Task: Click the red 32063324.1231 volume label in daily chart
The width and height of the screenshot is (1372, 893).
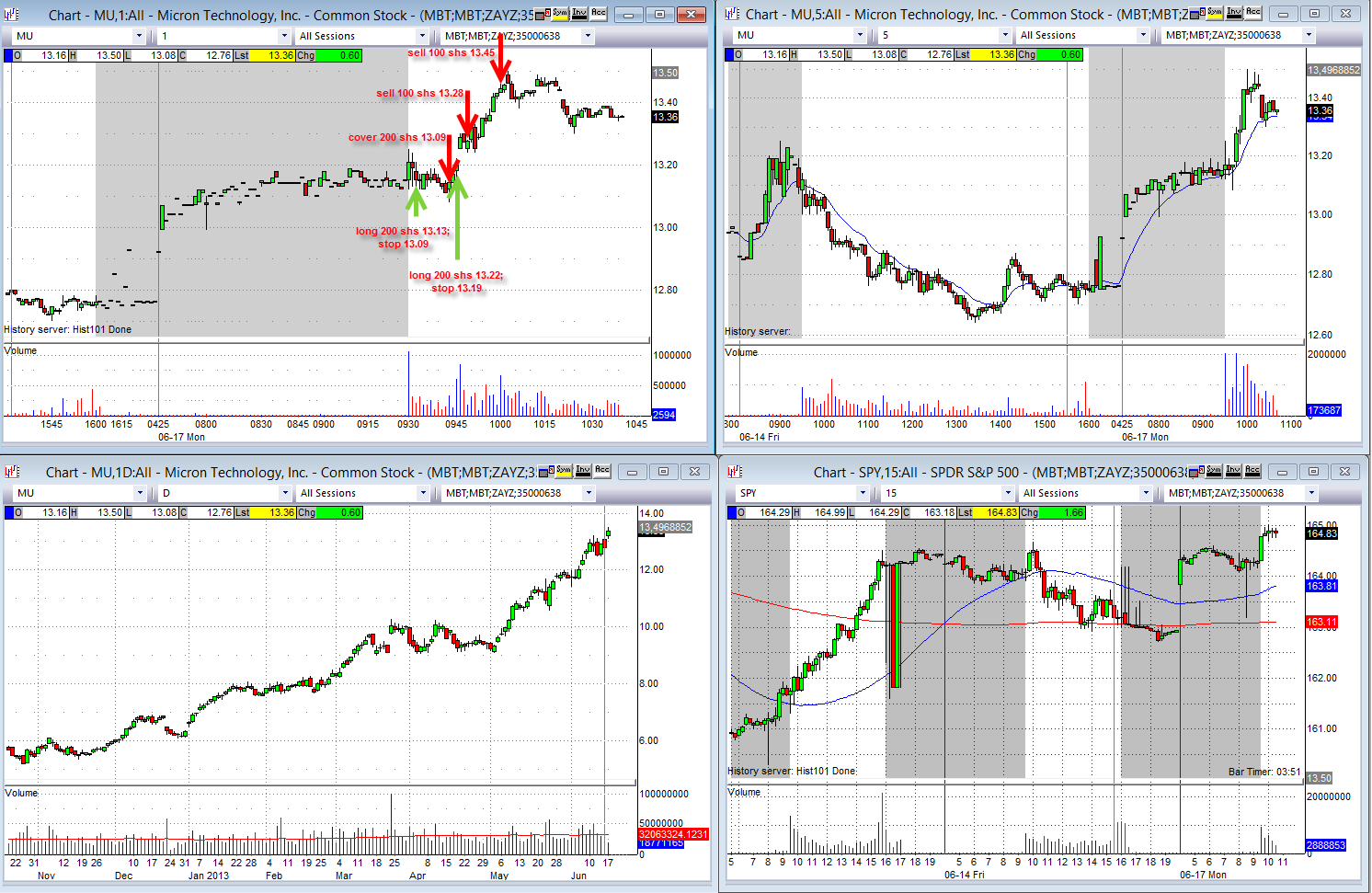Action: 673,834
